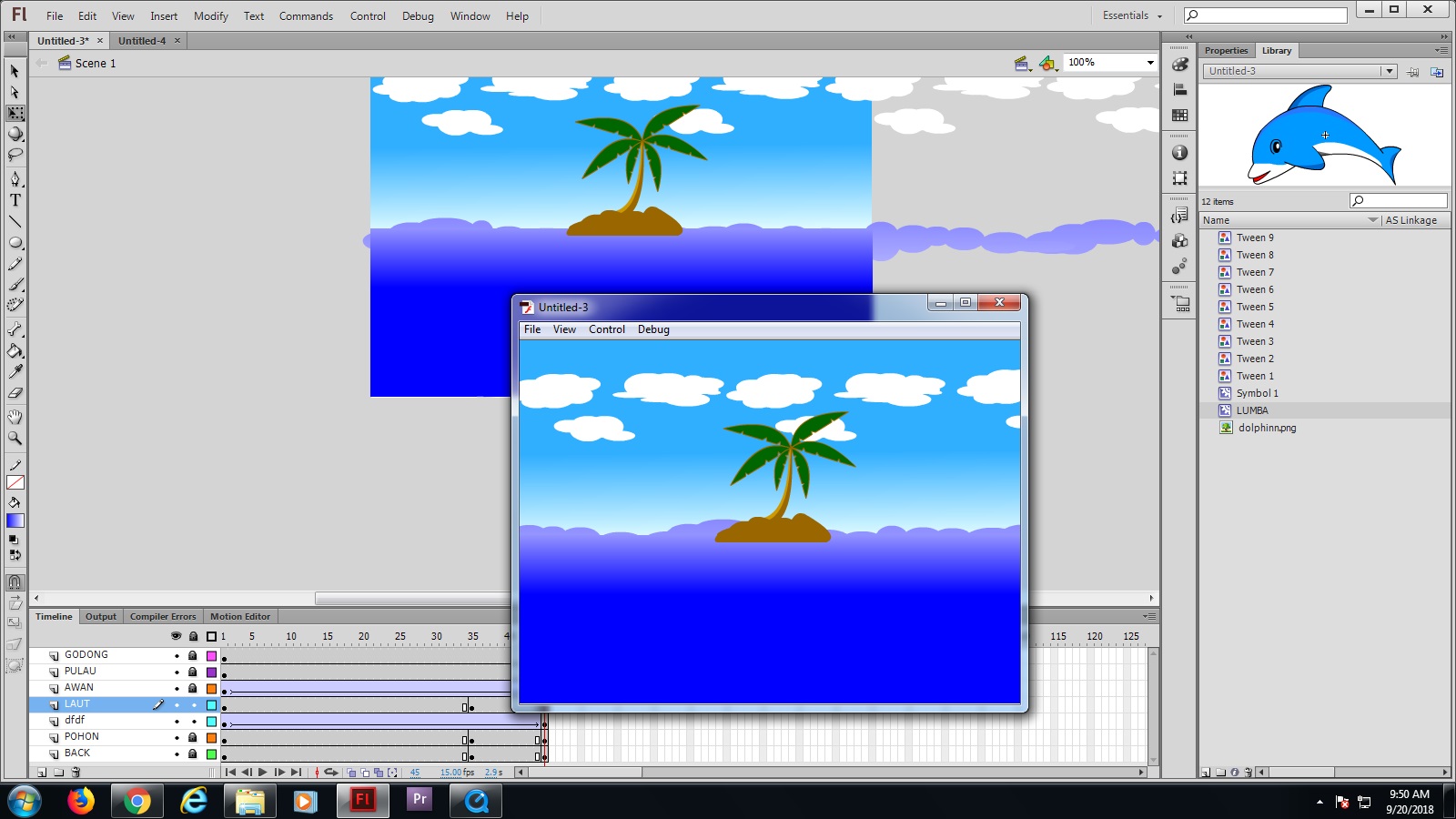Select the Selection tool
The height and width of the screenshot is (819, 1456).
pos(15,71)
